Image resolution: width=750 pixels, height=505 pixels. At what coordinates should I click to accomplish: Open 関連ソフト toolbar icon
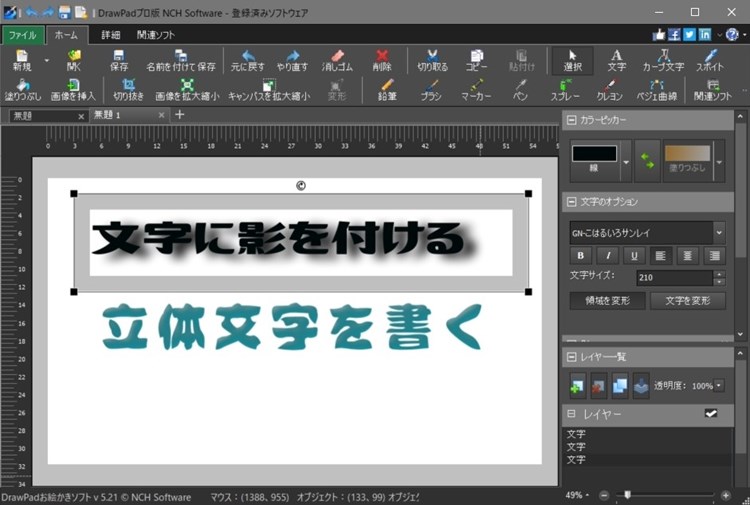pyautogui.click(x=713, y=90)
